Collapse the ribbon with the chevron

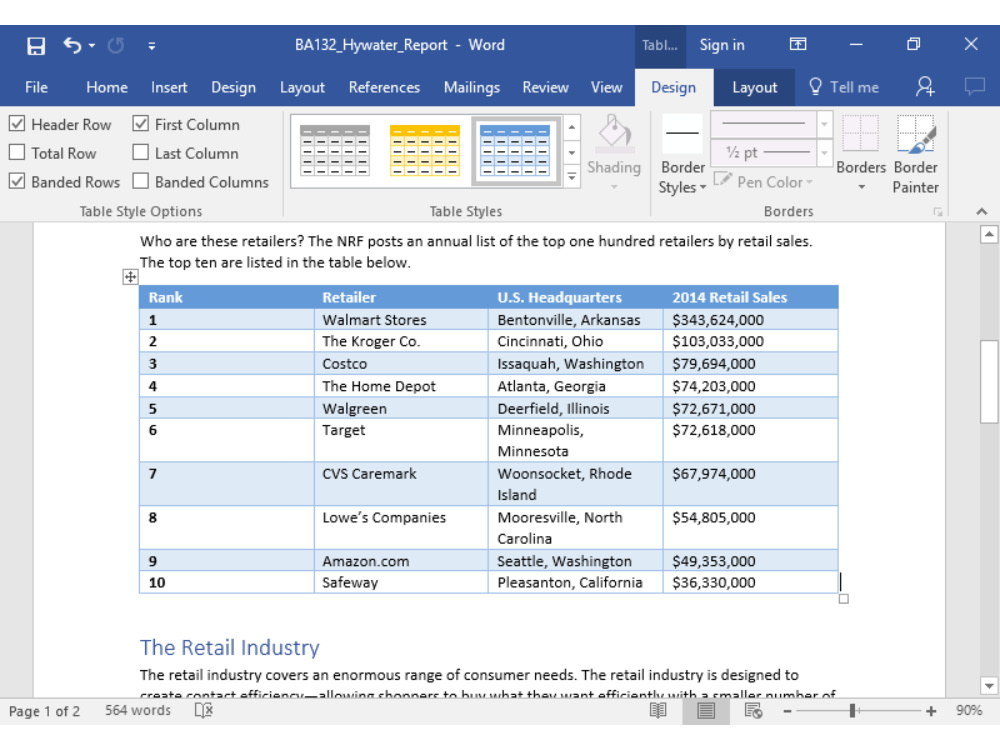[x=982, y=211]
